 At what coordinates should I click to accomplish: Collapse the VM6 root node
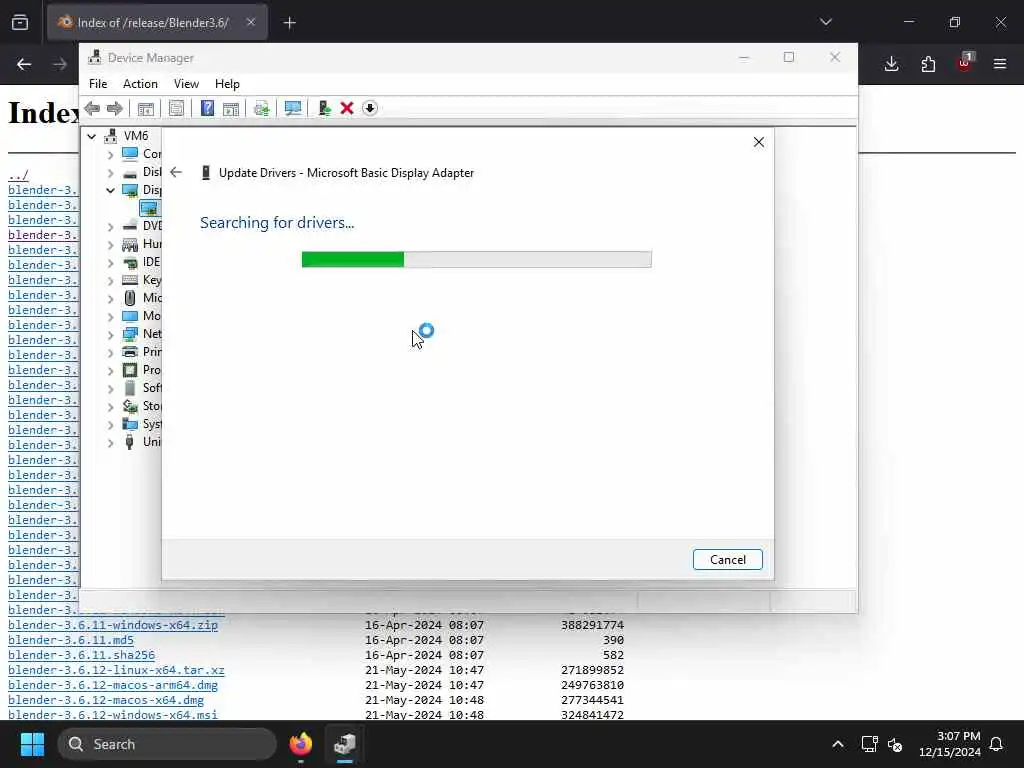point(91,136)
